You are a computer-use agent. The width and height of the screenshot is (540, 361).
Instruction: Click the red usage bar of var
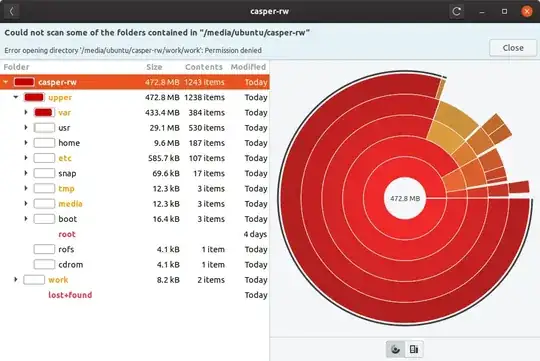tap(44, 112)
